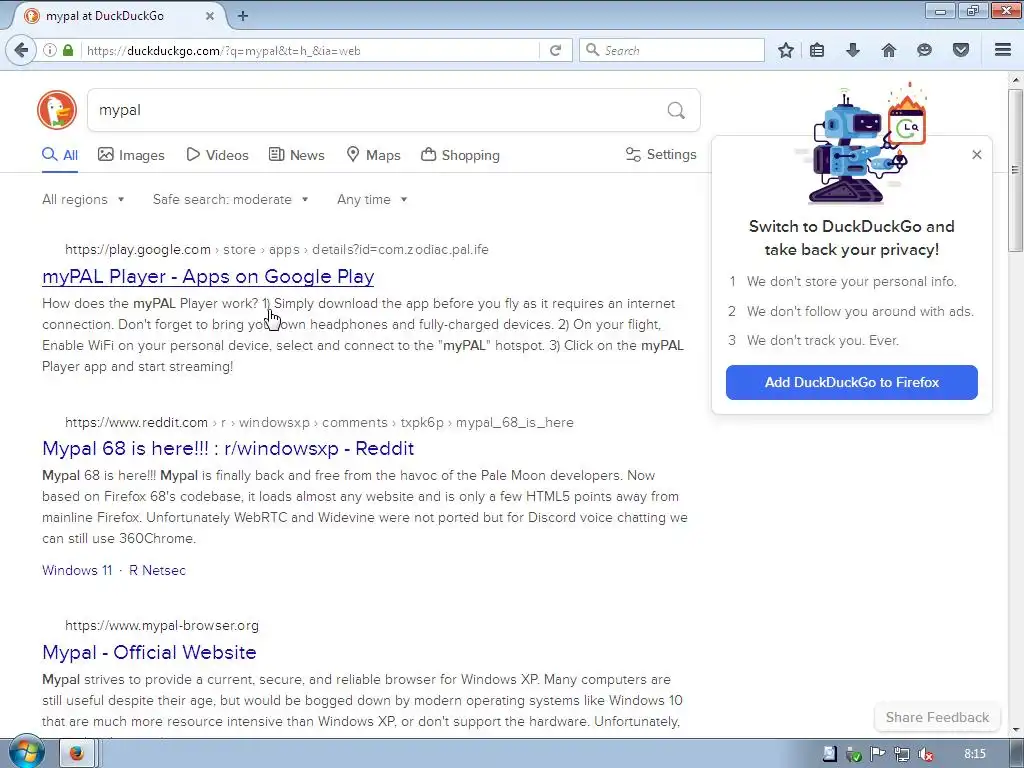
Task: Go to the Home page icon
Action: click(889, 50)
